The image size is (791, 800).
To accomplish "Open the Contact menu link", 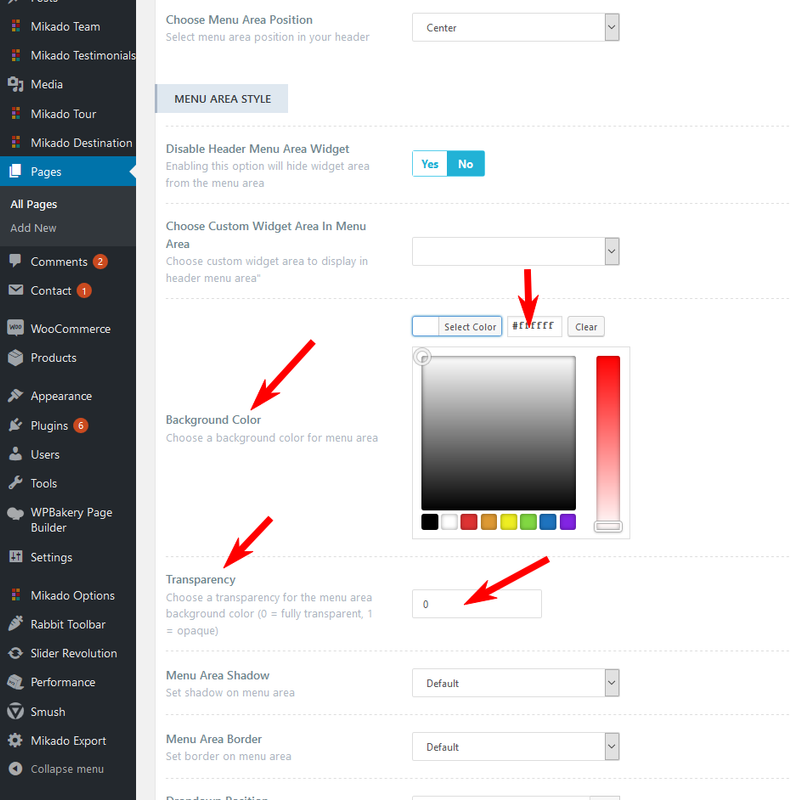I will pyautogui.click(x=51, y=291).
